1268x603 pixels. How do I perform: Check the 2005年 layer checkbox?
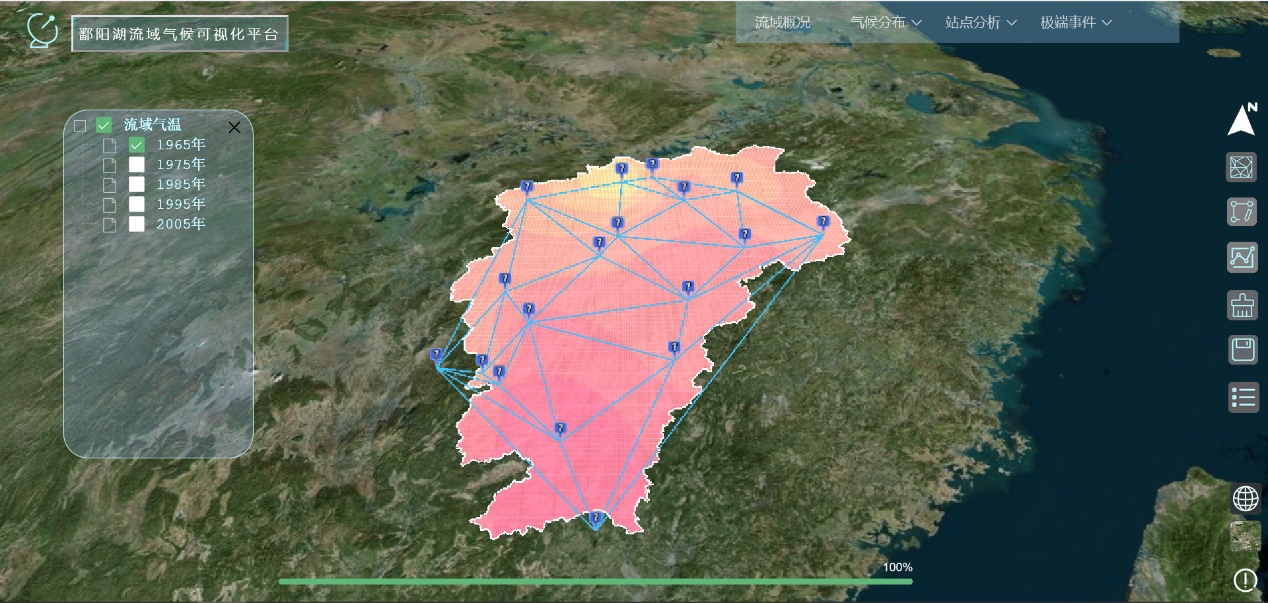coord(137,224)
